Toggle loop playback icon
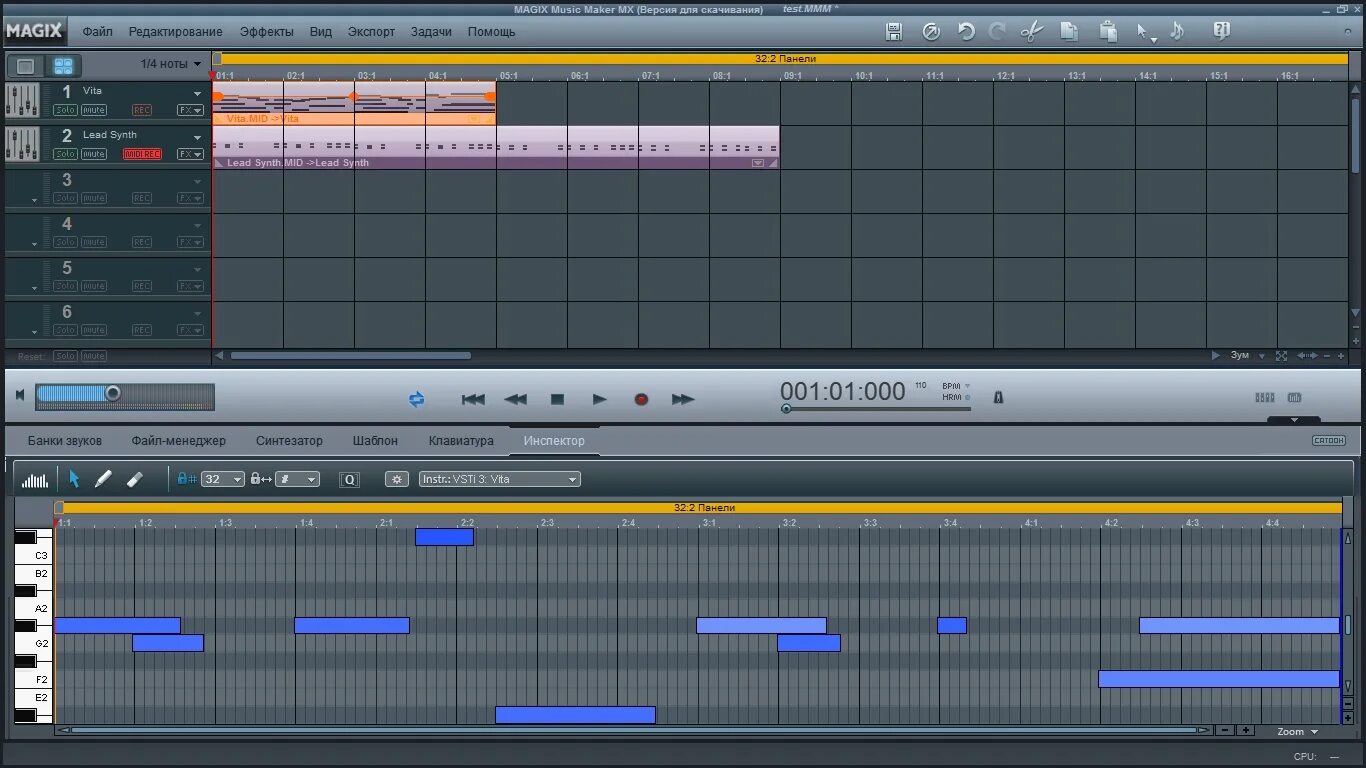 pos(416,399)
